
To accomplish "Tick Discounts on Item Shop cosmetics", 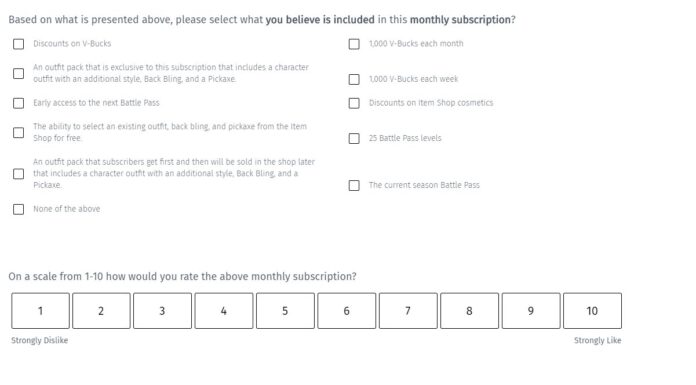I will [x=354, y=103].
